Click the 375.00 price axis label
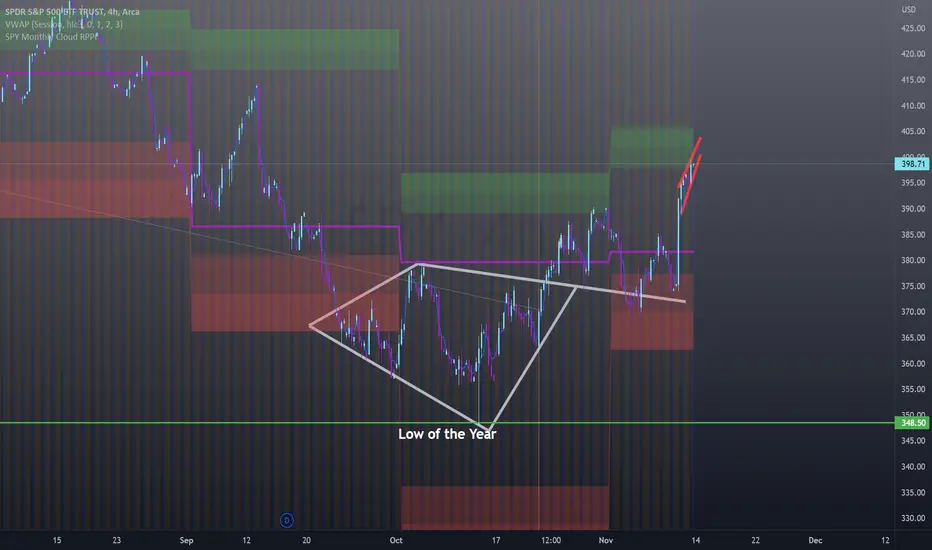Viewport: 932px width, 550px height. [x=913, y=286]
